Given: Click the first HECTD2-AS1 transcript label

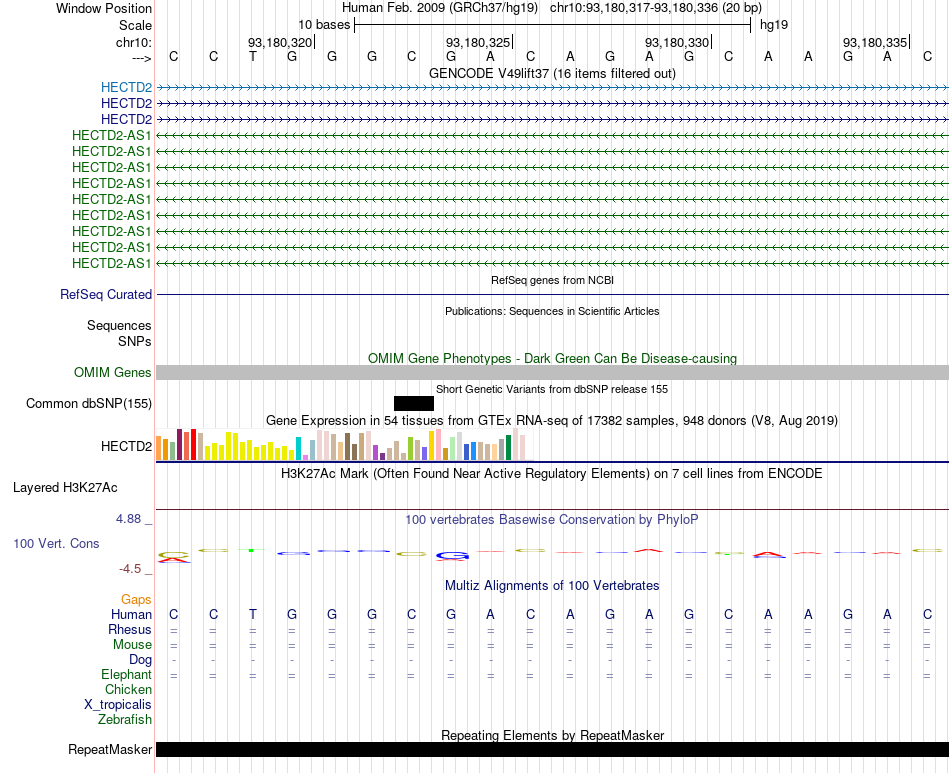Looking at the screenshot, I should click(111, 135).
